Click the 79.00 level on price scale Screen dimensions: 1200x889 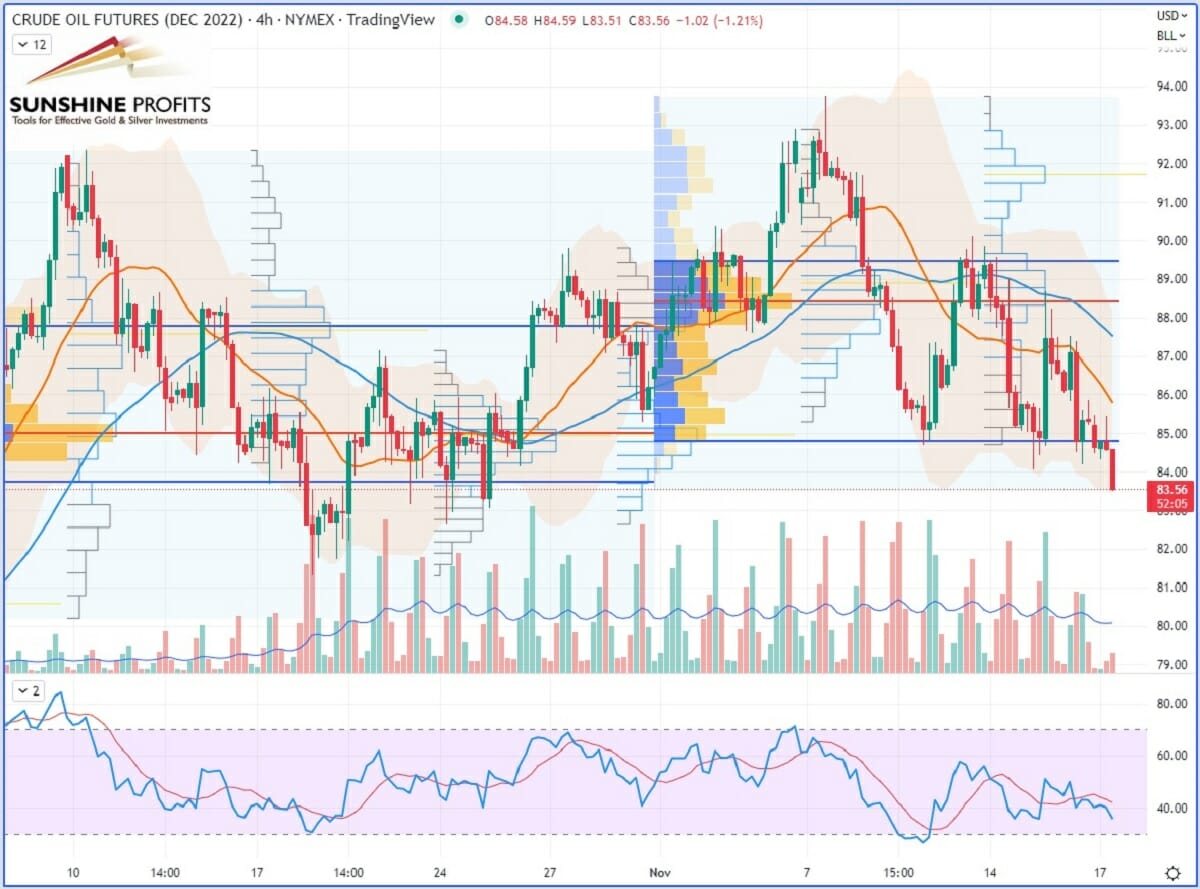[1171, 664]
